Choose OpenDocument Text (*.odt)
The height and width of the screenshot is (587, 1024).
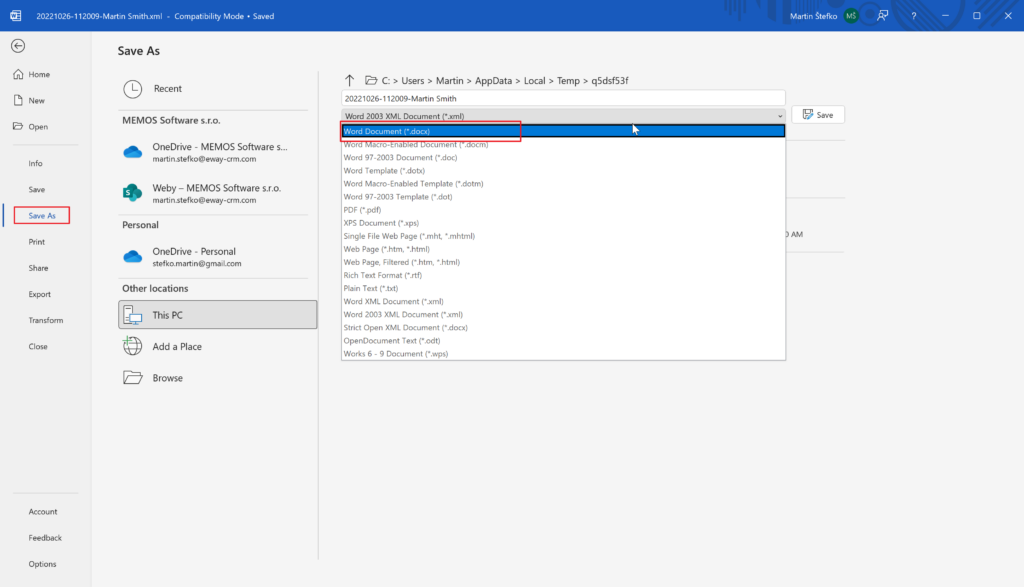click(563, 340)
